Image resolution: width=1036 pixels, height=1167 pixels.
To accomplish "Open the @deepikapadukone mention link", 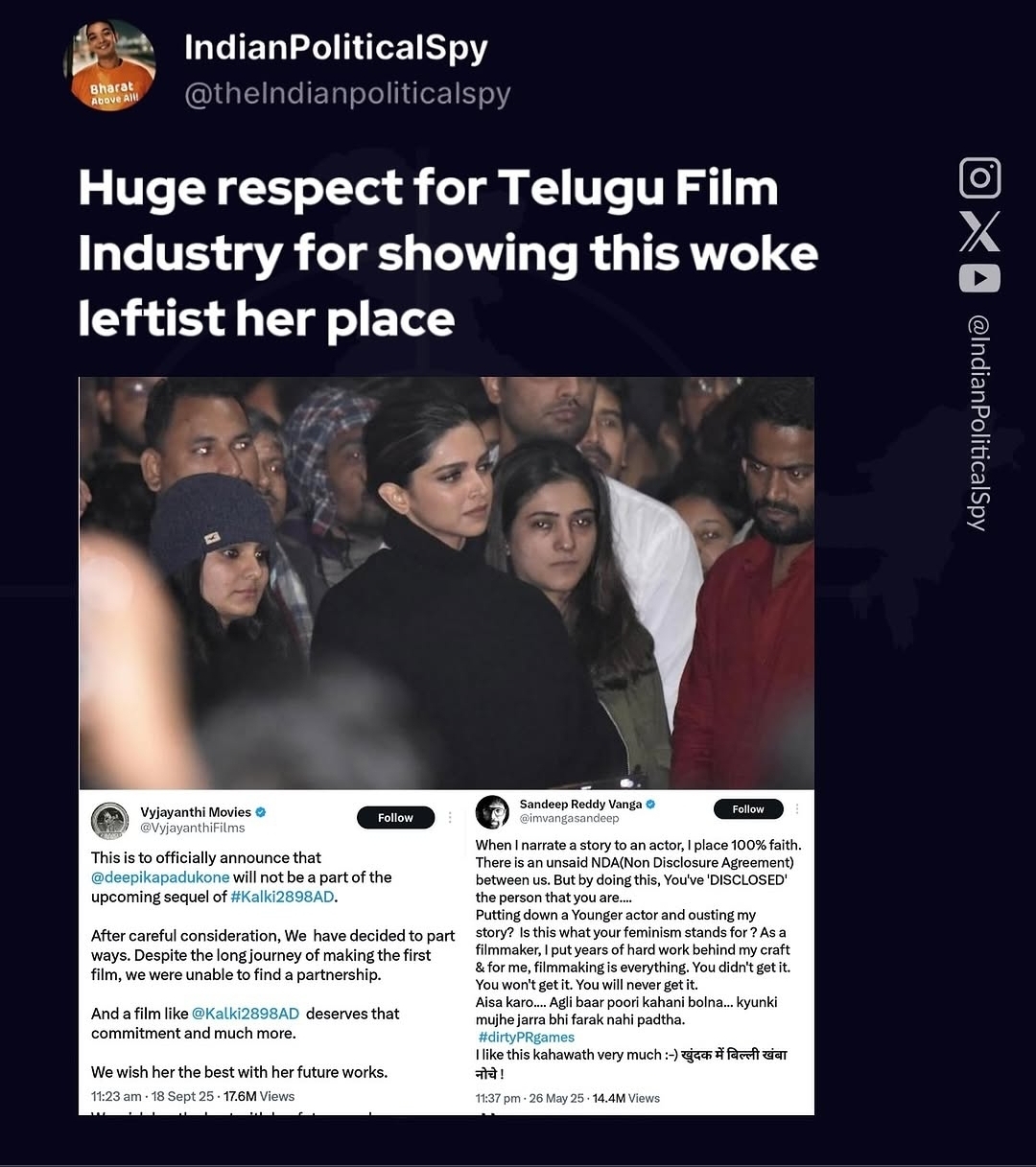I will click(160, 877).
